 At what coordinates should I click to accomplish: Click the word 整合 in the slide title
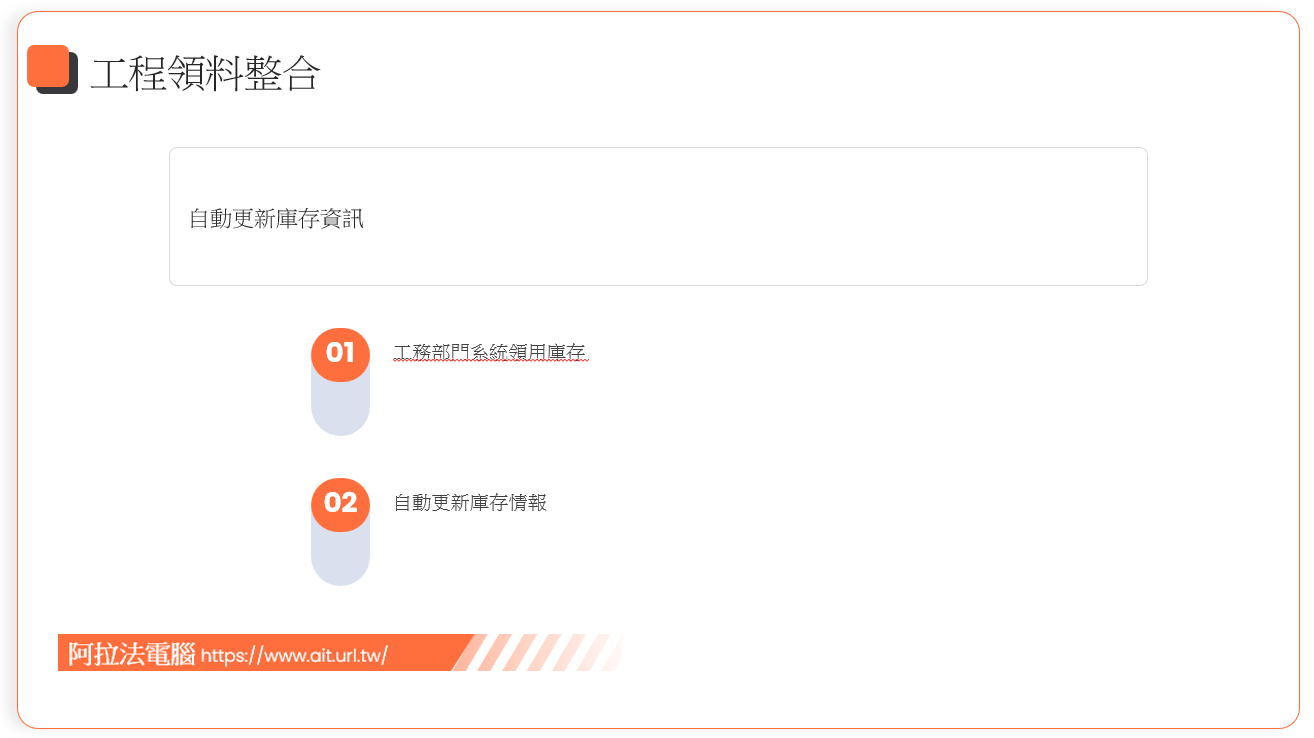(x=281, y=74)
